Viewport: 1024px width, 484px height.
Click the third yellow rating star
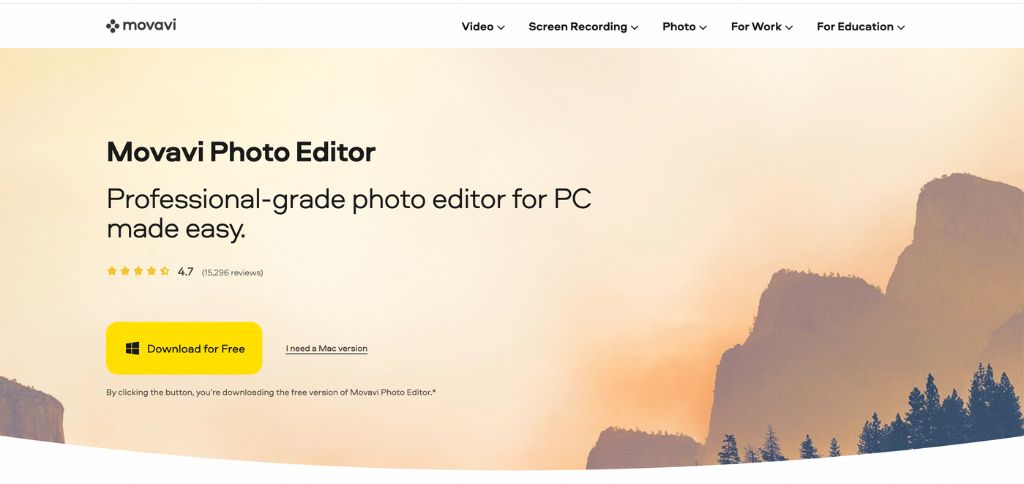click(138, 271)
